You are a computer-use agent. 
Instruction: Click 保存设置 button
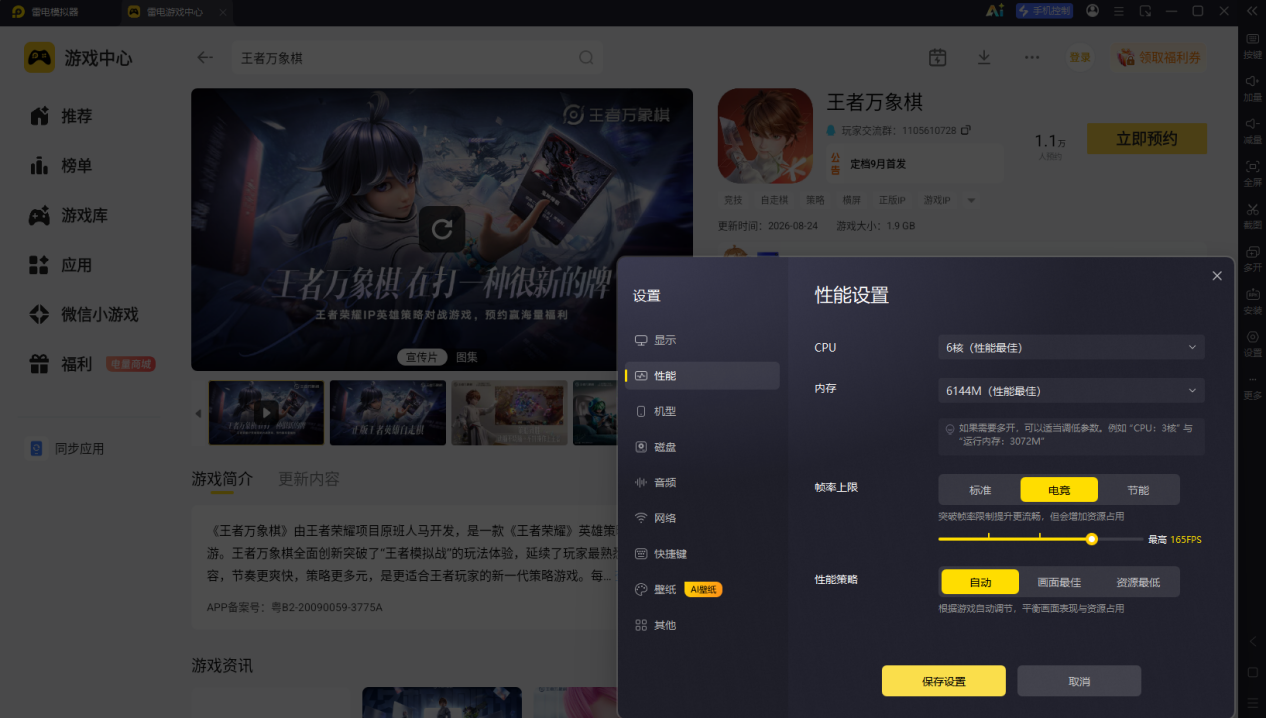point(943,681)
